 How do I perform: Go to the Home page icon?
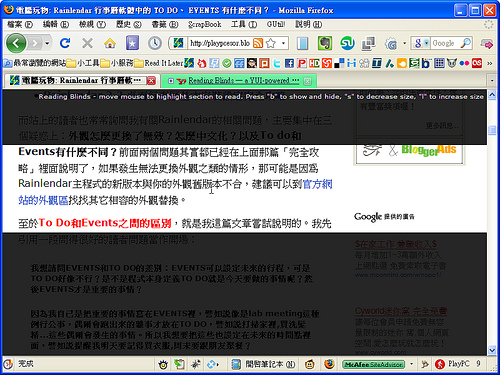pos(110,43)
